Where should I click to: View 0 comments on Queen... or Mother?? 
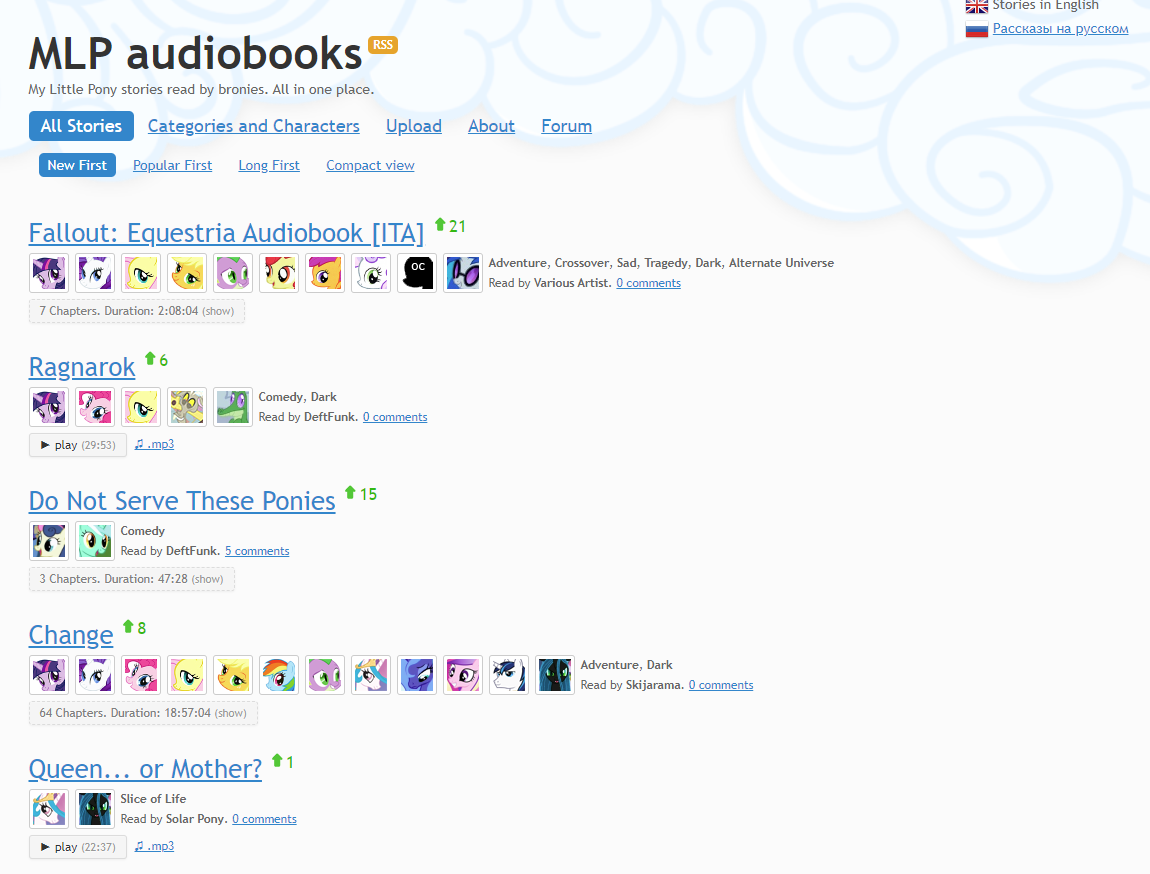265,819
